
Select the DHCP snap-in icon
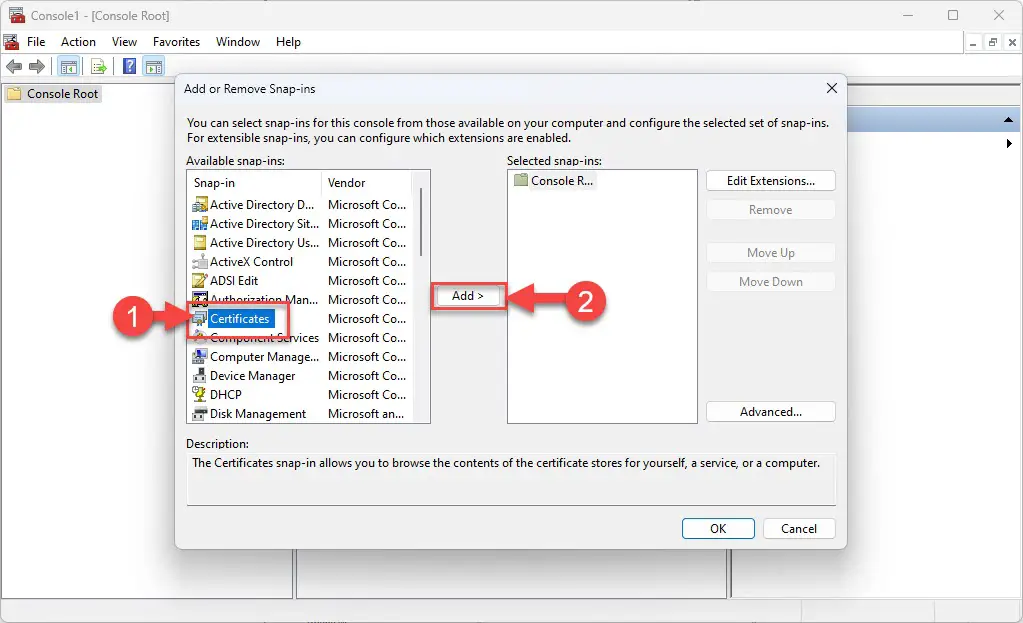[200, 395]
